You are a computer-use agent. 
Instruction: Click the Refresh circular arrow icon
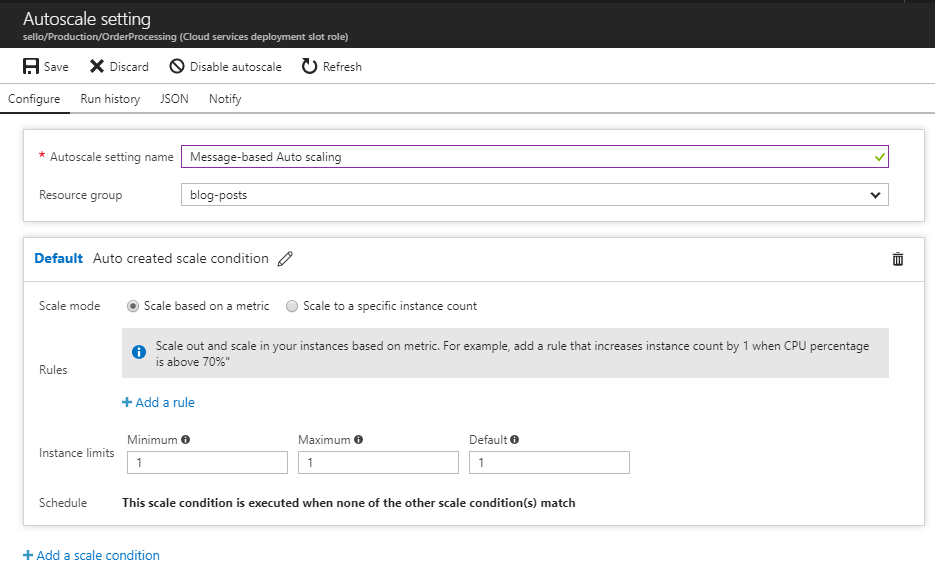pyautogui.click(x=309, y=66)
